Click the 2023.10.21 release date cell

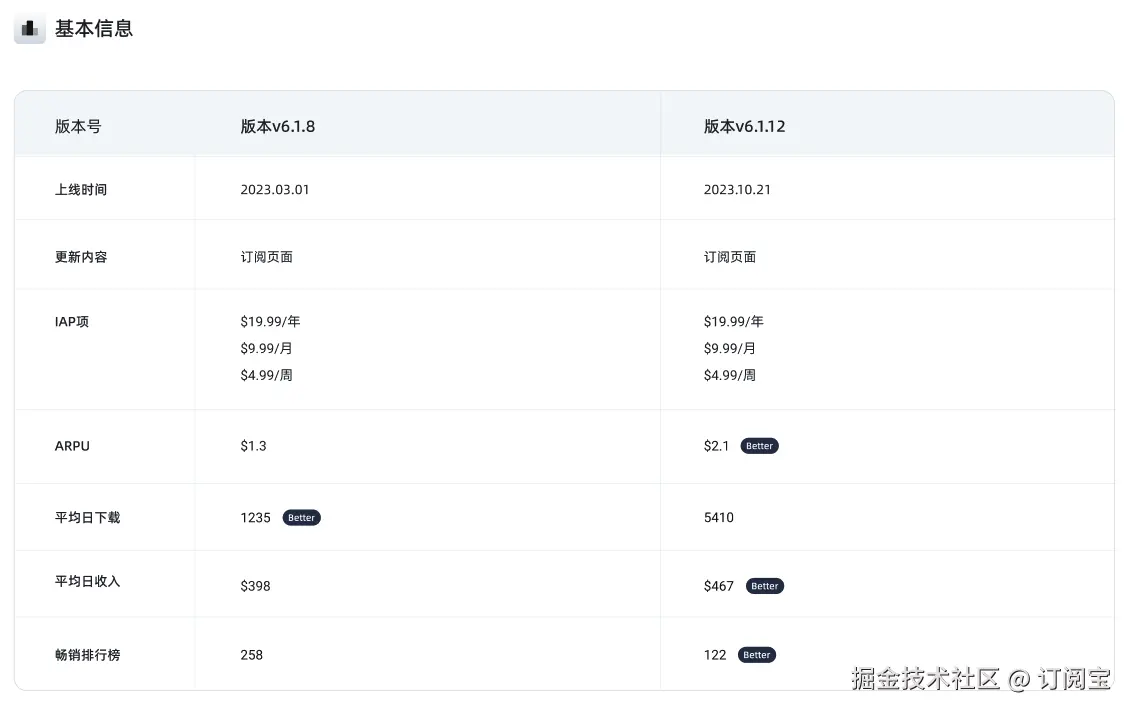(x=737, y=188)
